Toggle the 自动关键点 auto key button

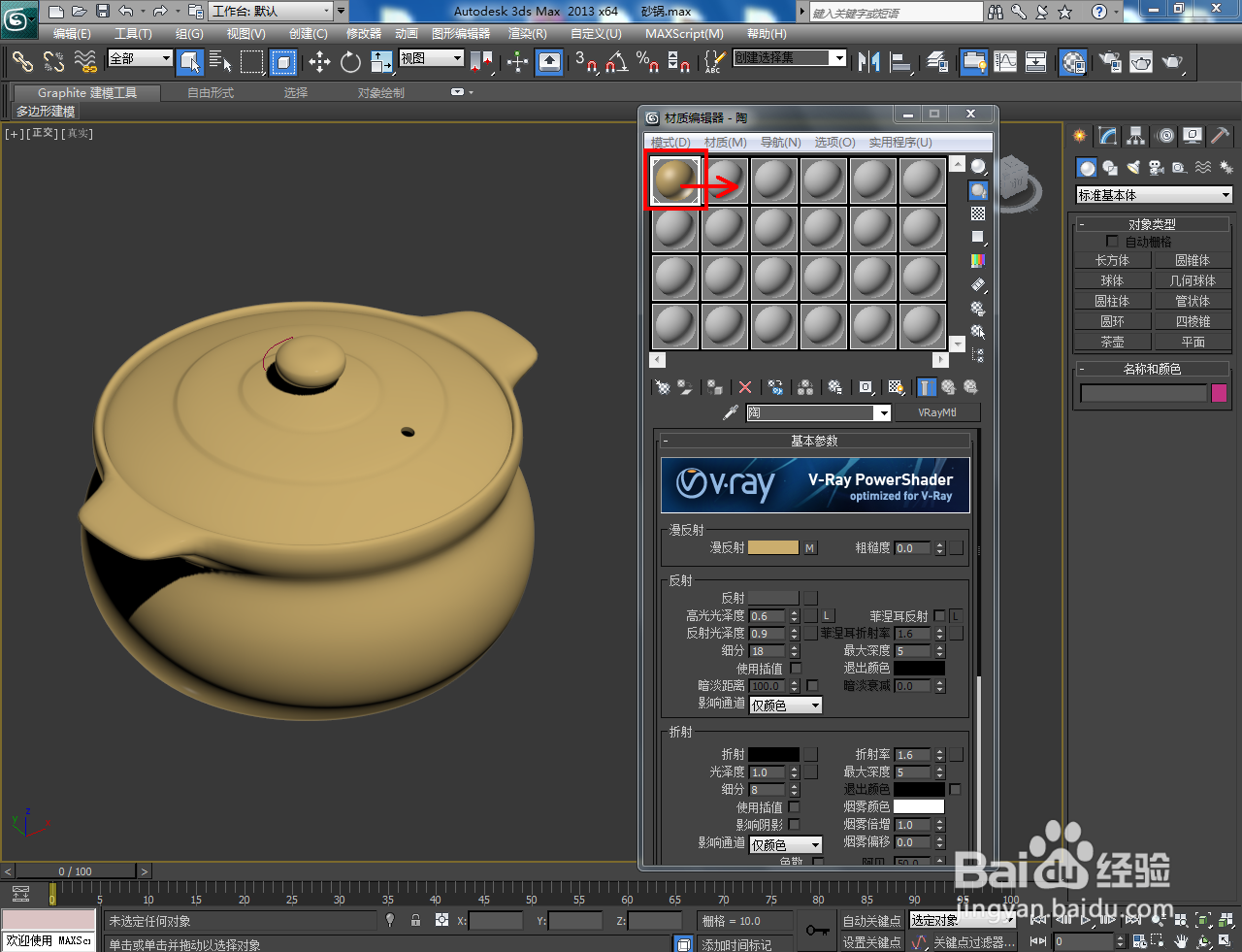871,921
